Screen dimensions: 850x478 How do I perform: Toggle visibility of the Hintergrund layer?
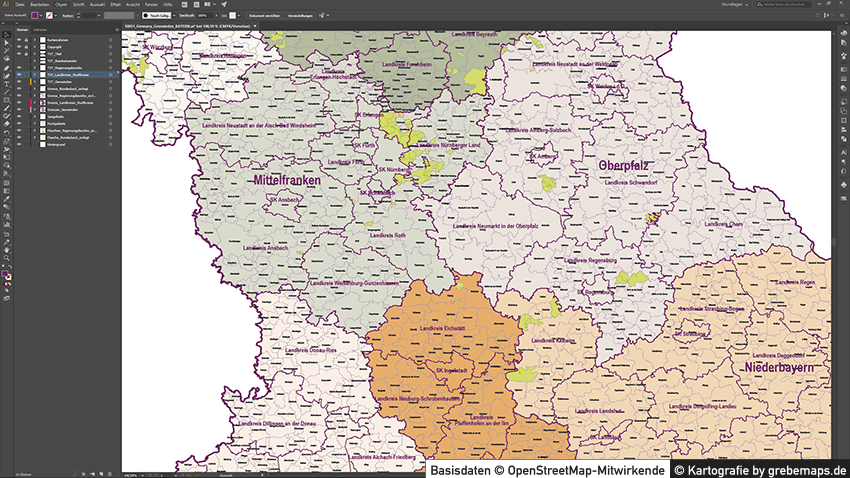19,144
